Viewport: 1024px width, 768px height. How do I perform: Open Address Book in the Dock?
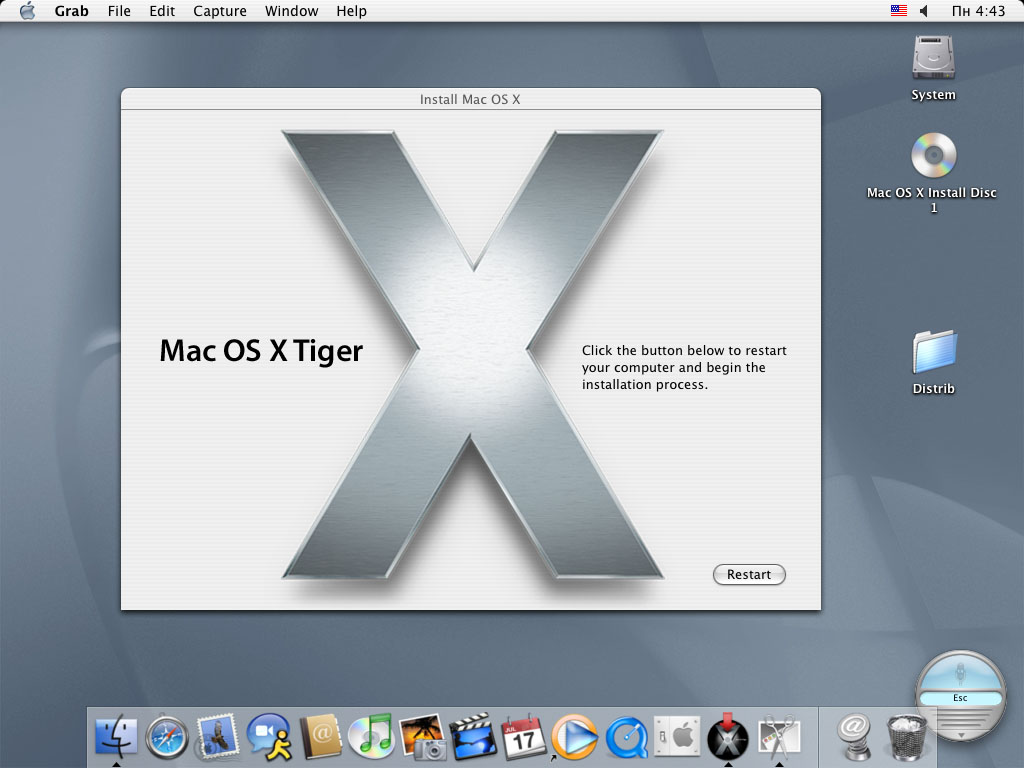pyautogui.click(x=321, y=737)
